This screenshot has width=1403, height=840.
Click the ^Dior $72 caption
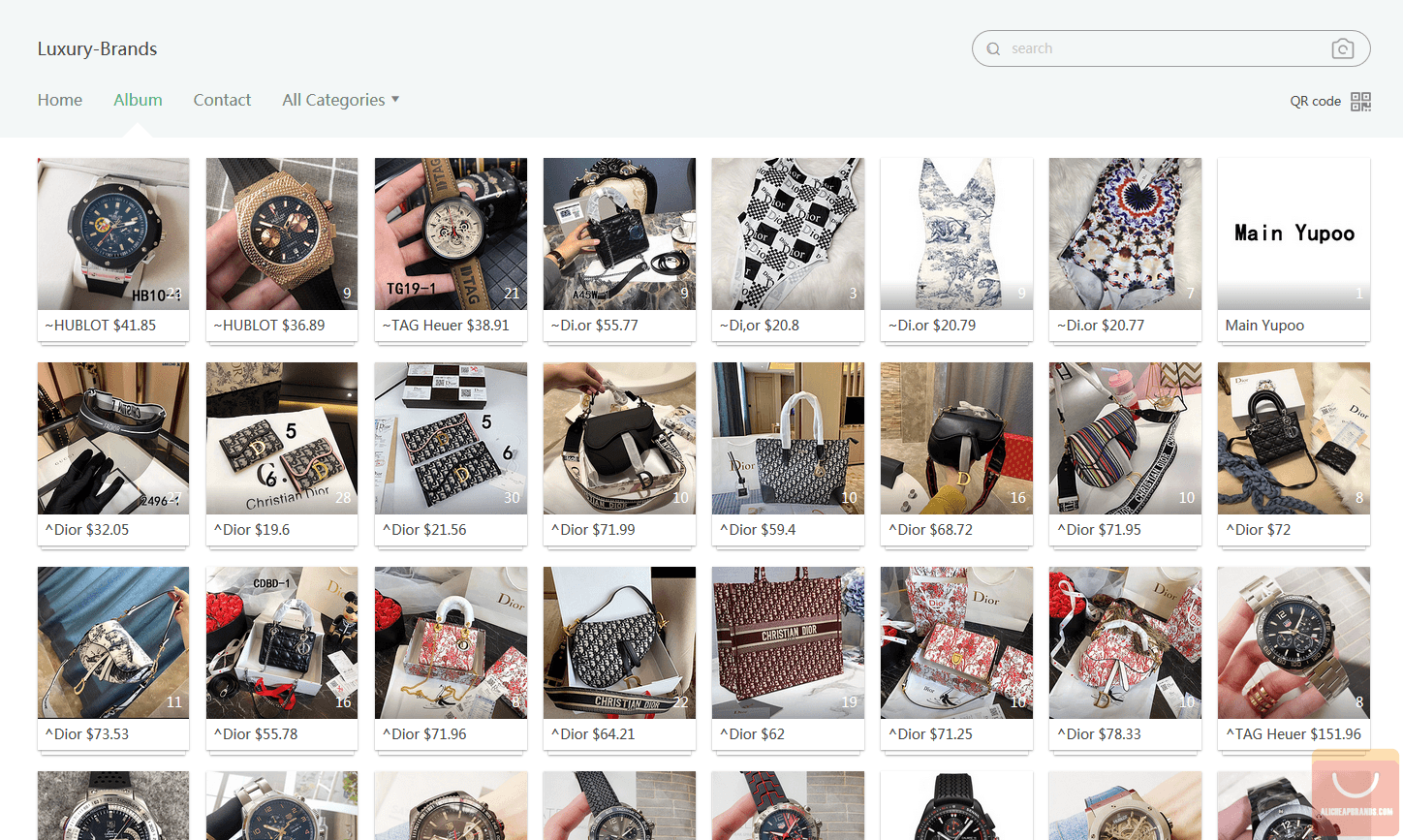click(x=1259, y=530)
